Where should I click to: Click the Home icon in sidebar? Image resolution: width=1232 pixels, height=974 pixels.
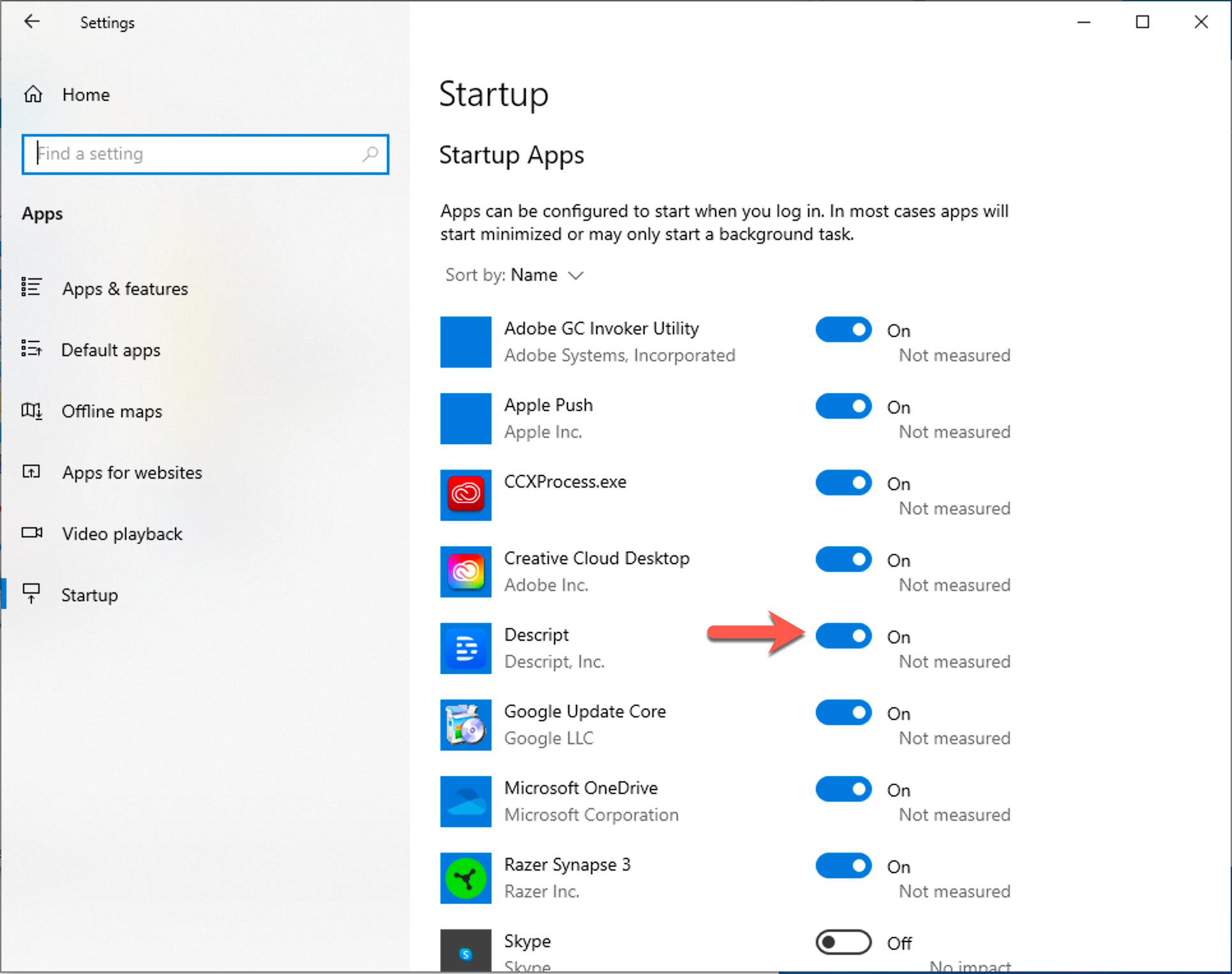33,94
